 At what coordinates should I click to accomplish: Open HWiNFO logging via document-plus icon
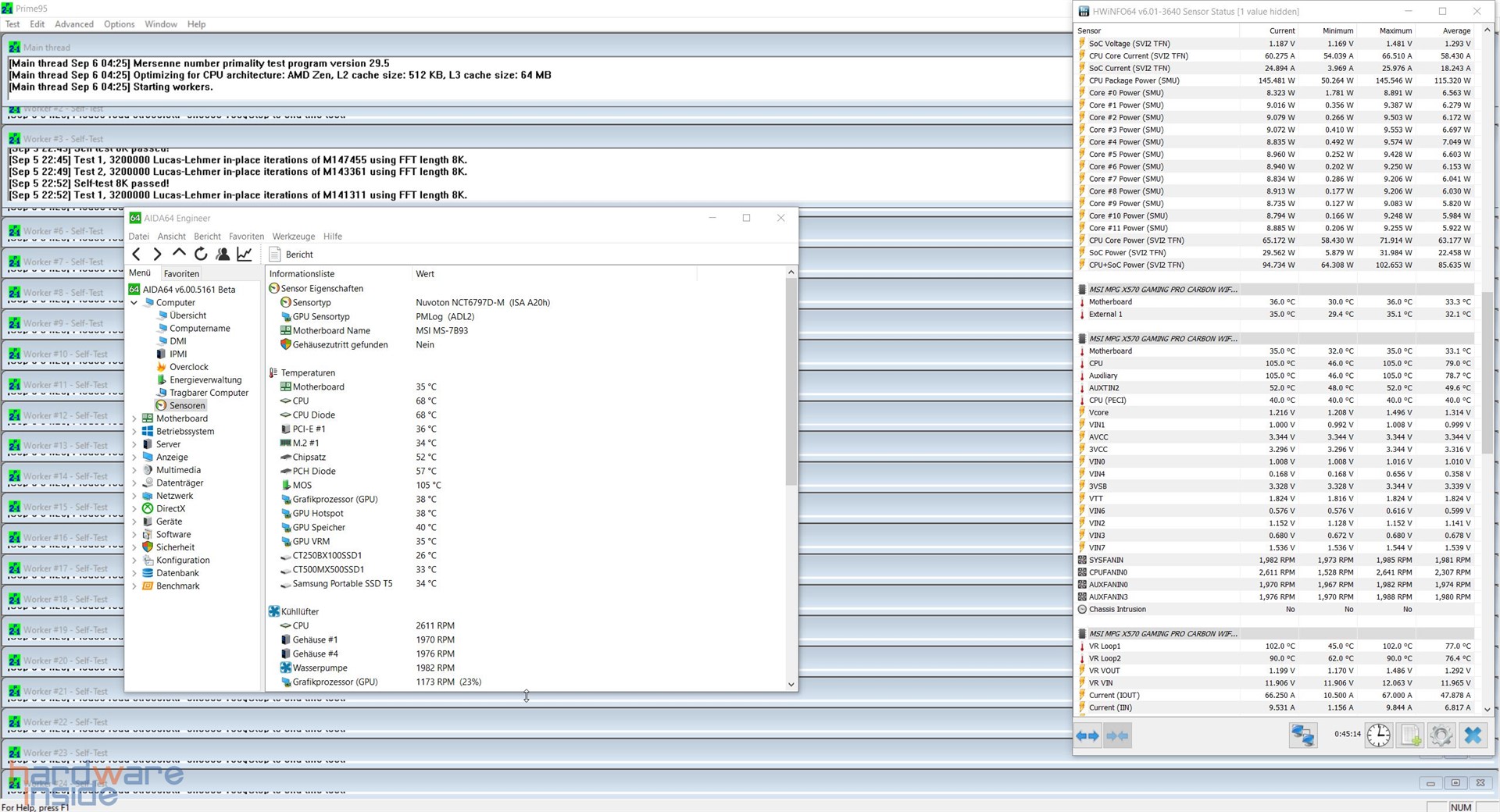coord(1410,735)
